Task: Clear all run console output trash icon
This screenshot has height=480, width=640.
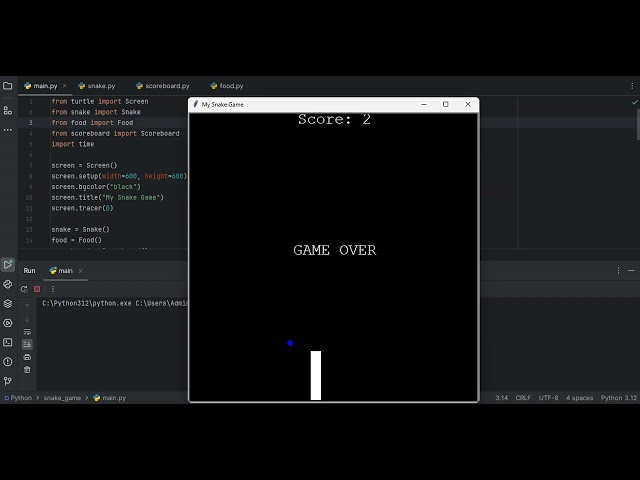Action: coord(27,370)
